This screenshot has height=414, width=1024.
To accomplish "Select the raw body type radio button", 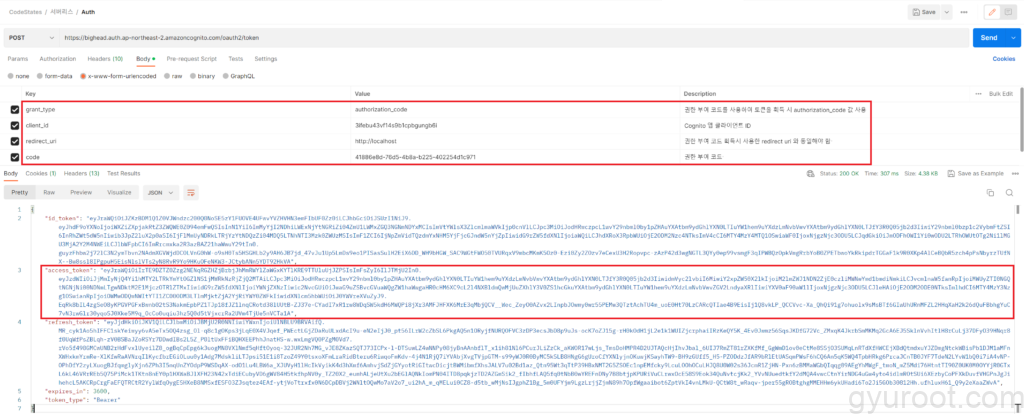I will pos(168,75).
